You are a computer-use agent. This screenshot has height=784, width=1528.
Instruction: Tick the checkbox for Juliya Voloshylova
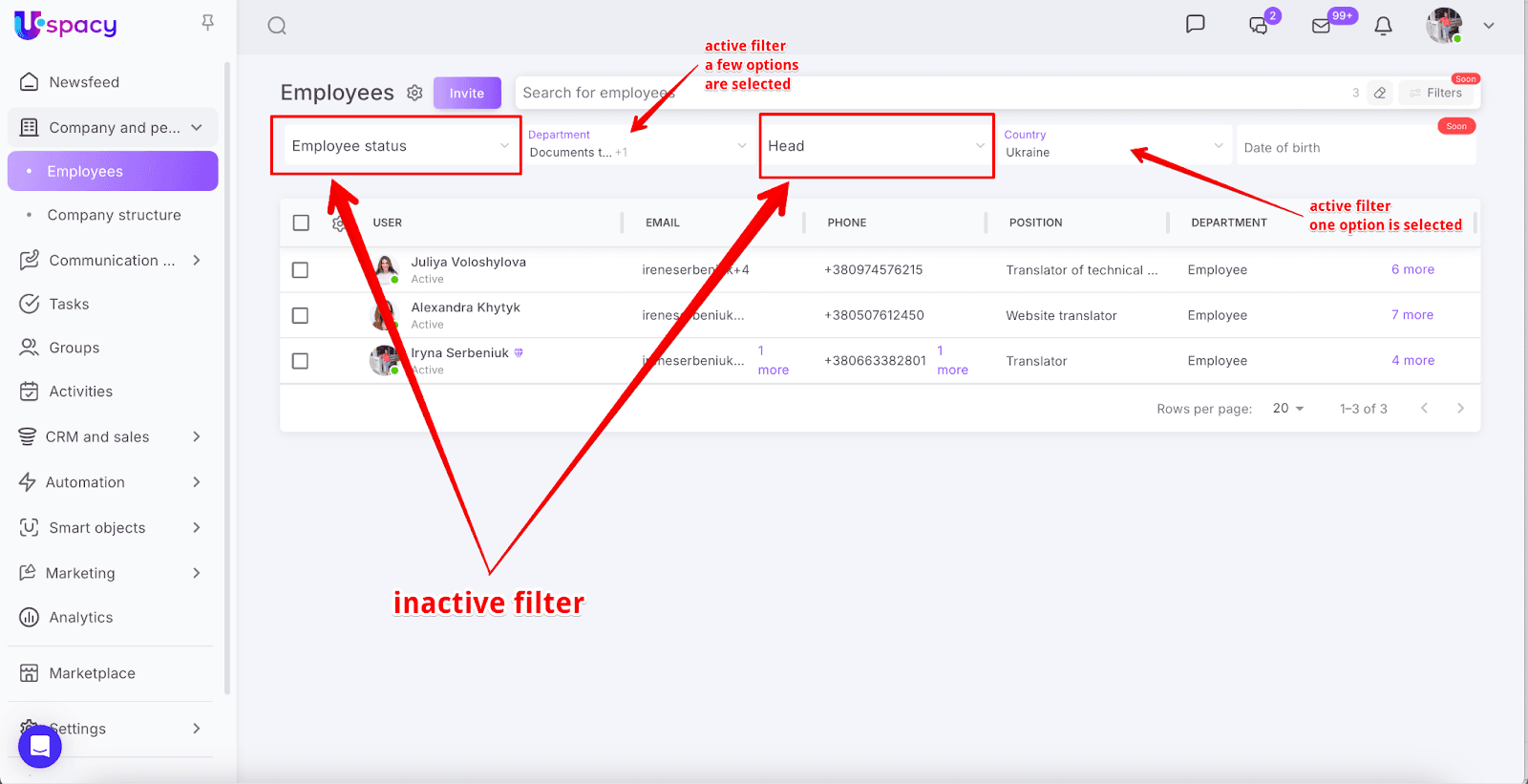coord(300,270)
